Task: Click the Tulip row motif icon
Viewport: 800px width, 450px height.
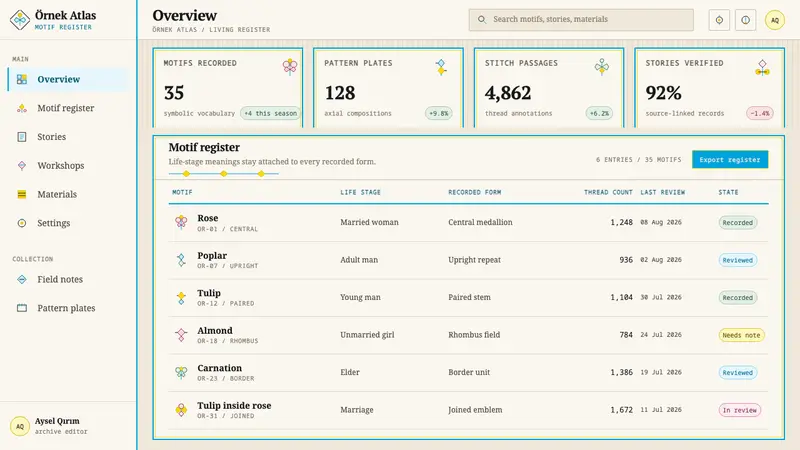Action: coord(181,297)
